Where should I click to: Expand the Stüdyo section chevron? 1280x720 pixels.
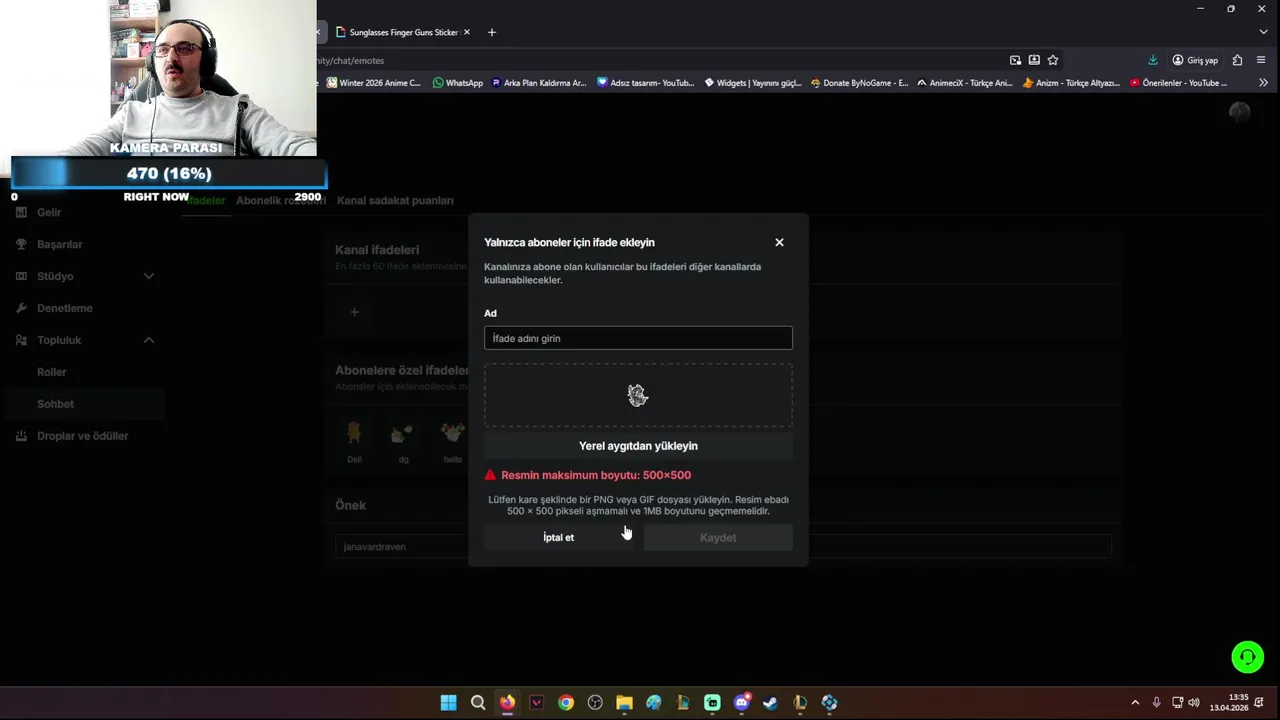148,276
